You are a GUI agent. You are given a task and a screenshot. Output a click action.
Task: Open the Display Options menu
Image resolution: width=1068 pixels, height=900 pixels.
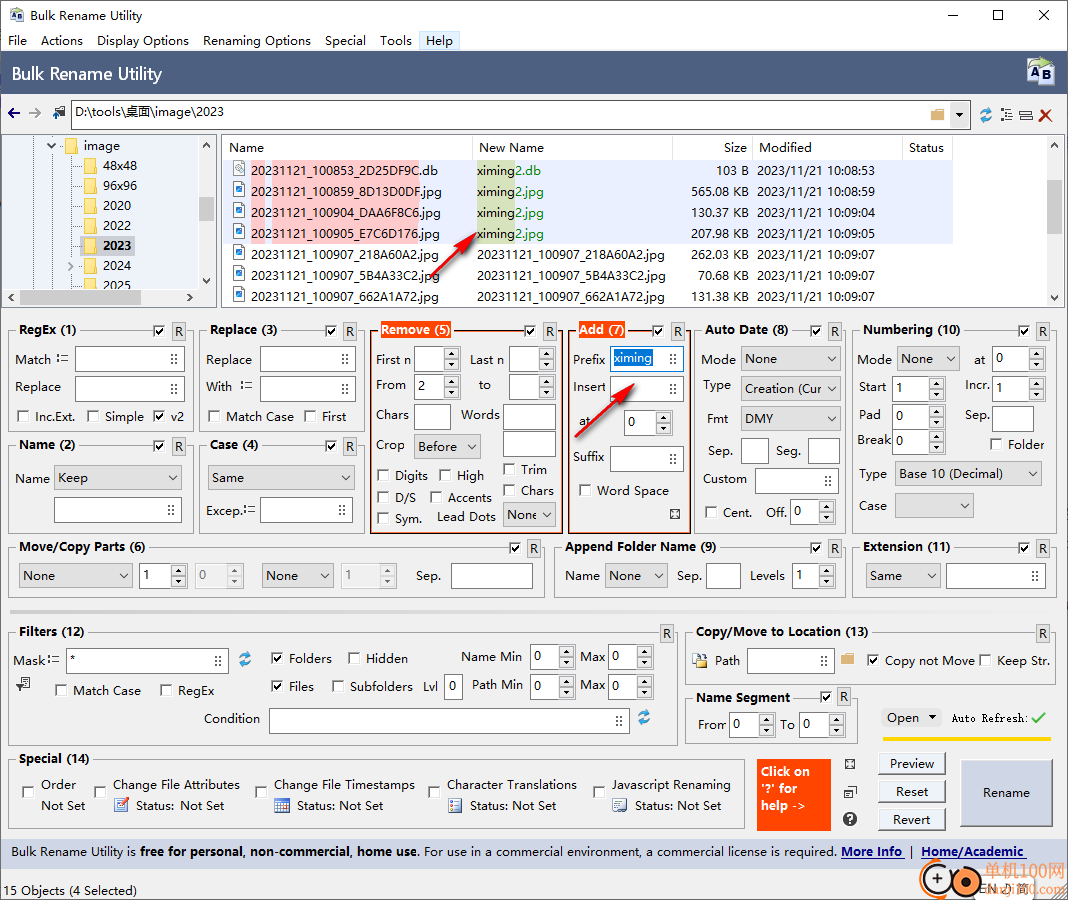[143, 41]
